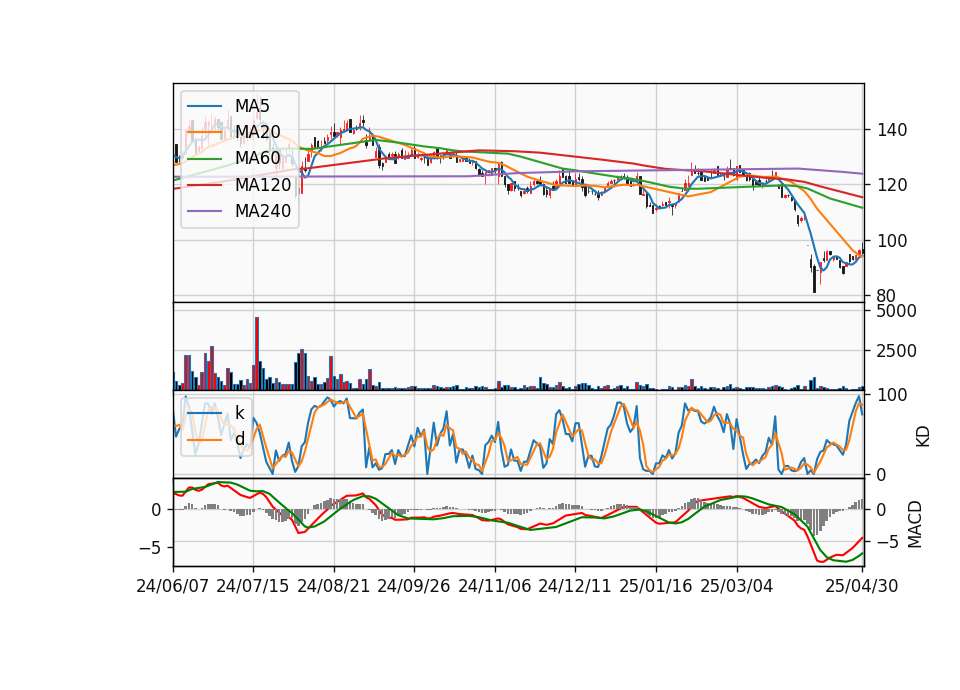Click the red MA120 legend line sample
Image resolution: width=960 pixels, height=690 pixels.
(204, 185)
